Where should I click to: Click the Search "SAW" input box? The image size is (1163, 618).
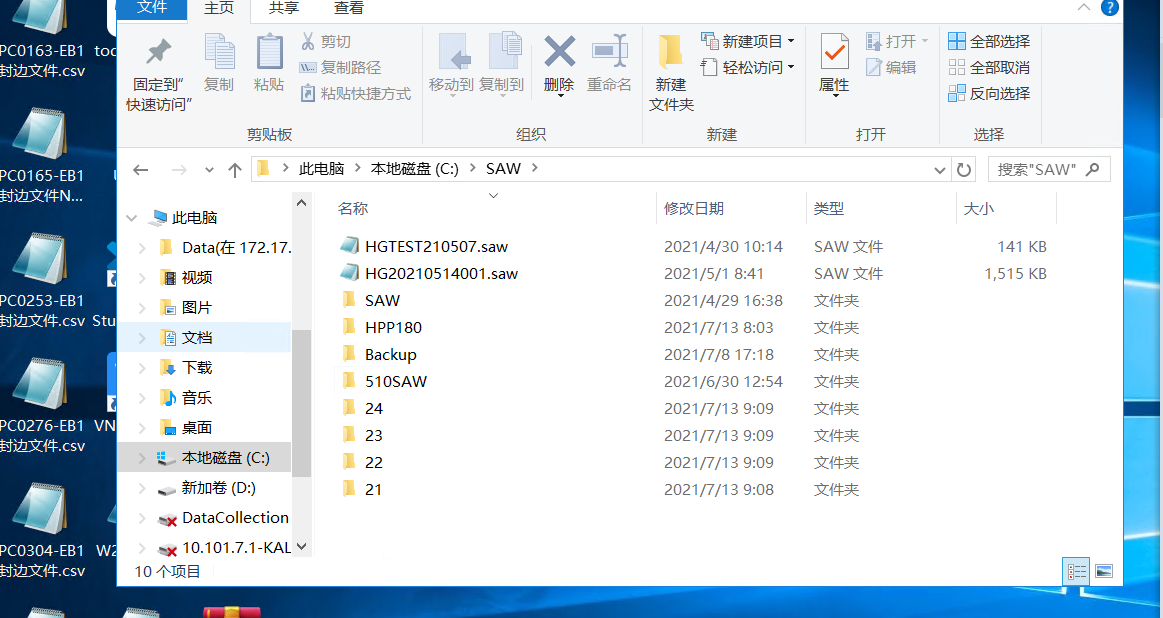1049,170
